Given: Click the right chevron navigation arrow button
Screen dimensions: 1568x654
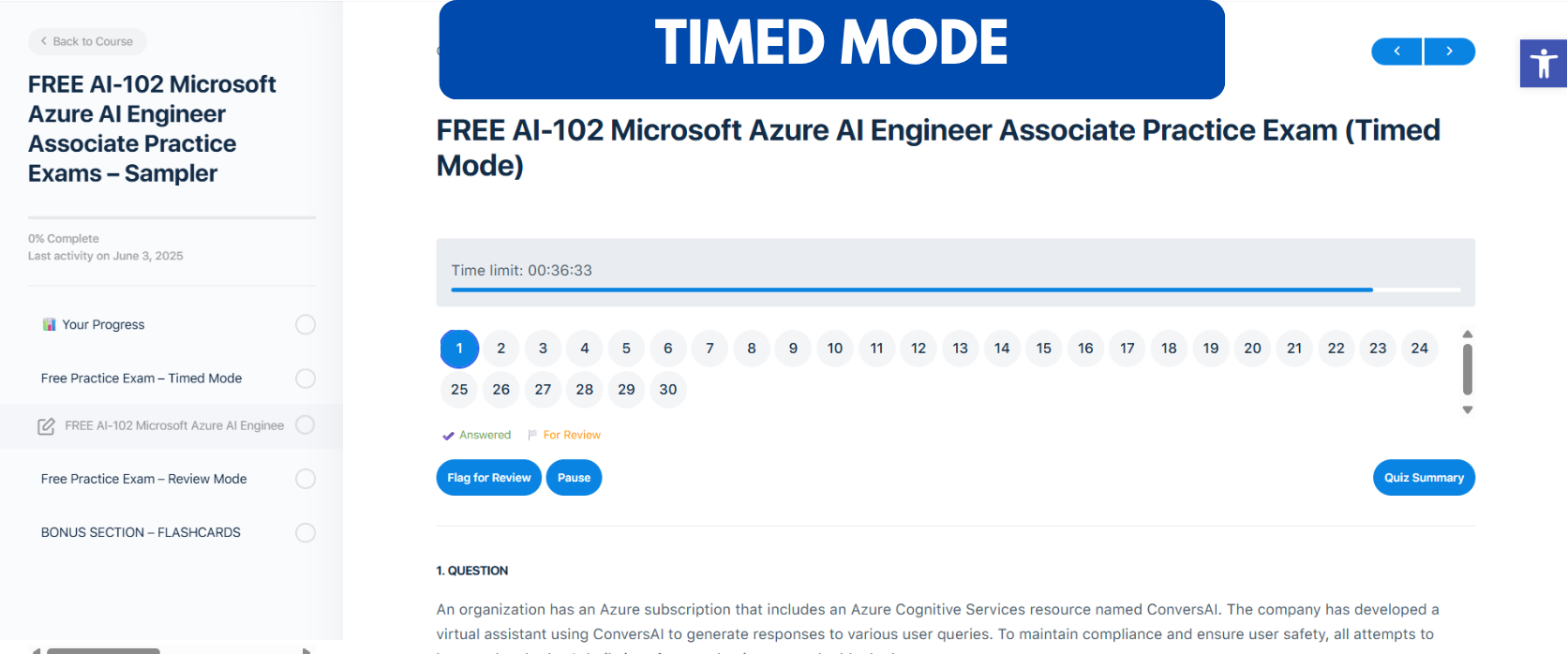Looking at the screenshot, I should point(1449,52).
